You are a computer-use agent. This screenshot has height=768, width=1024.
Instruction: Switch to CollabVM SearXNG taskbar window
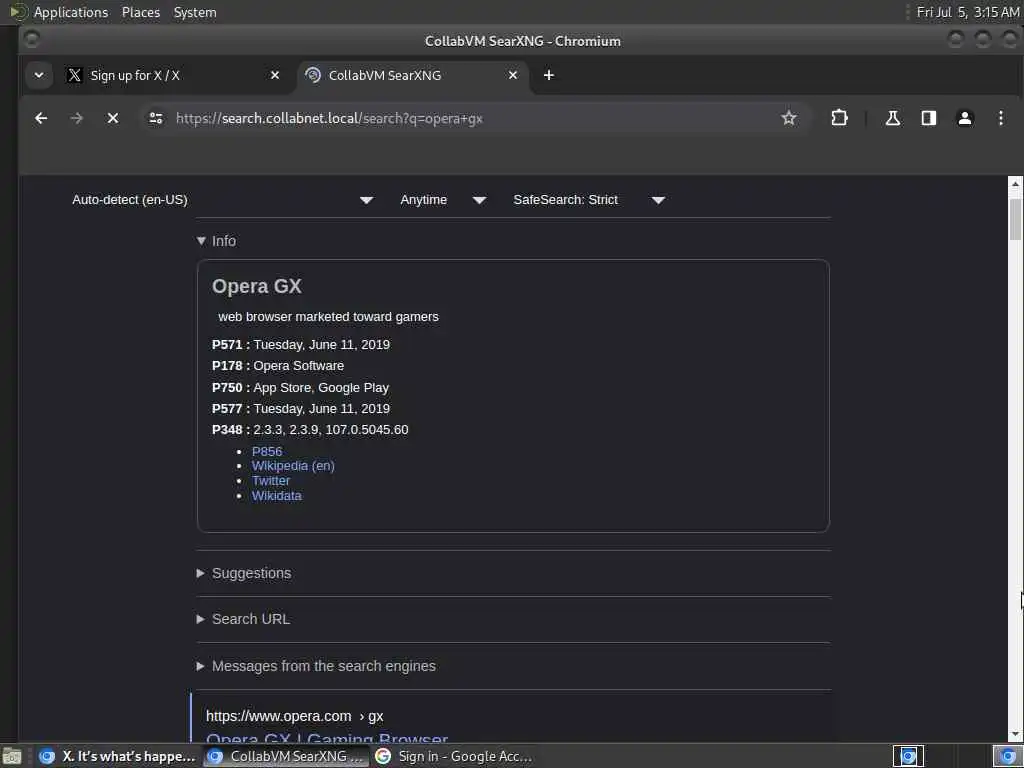tap(285, 756)
